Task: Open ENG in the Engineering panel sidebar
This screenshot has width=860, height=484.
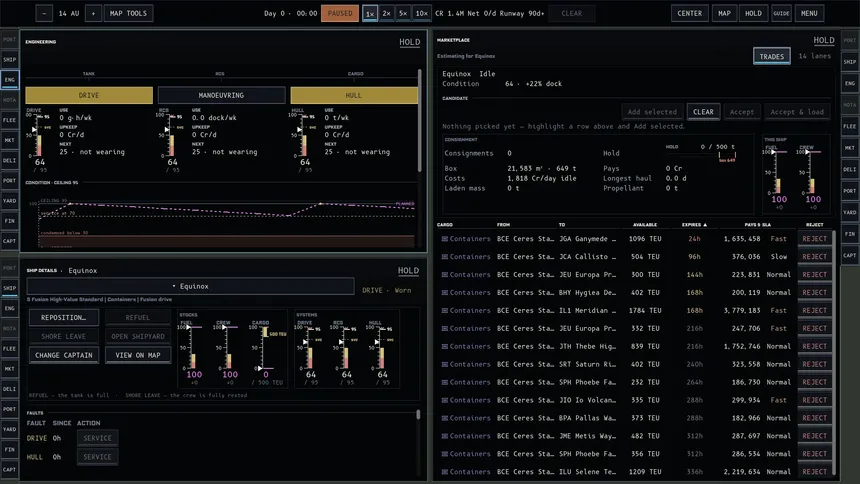Action: (x=9, y=80)
